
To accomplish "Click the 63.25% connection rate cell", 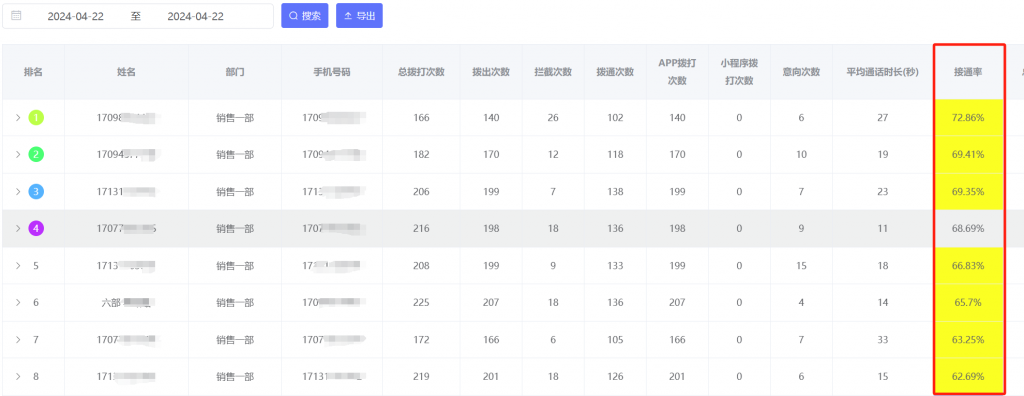I will coord(968,340).
